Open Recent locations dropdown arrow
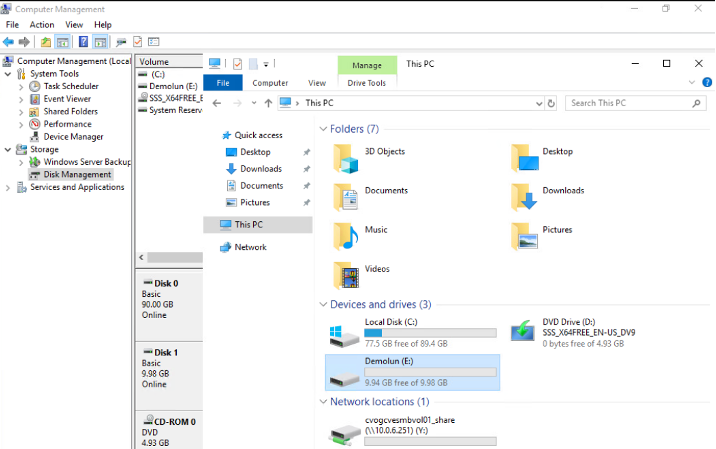This screenshot has height=449, width=716. tap(254, 103)
